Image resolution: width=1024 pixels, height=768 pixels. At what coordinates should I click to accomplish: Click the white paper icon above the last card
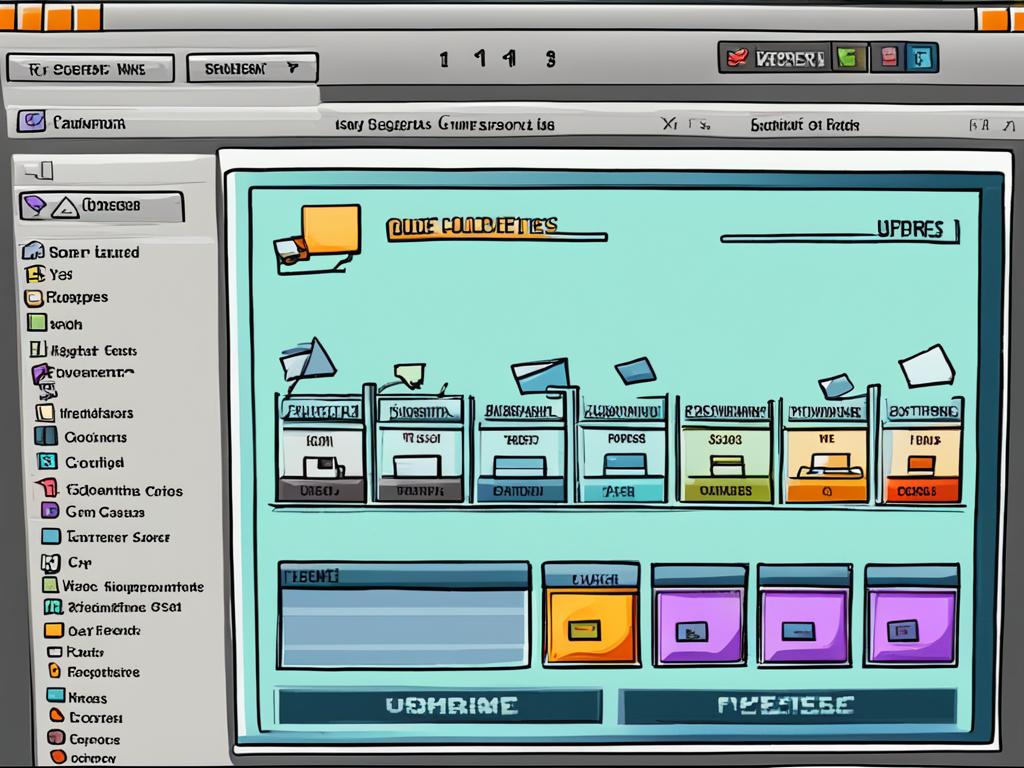pos(926,367)
